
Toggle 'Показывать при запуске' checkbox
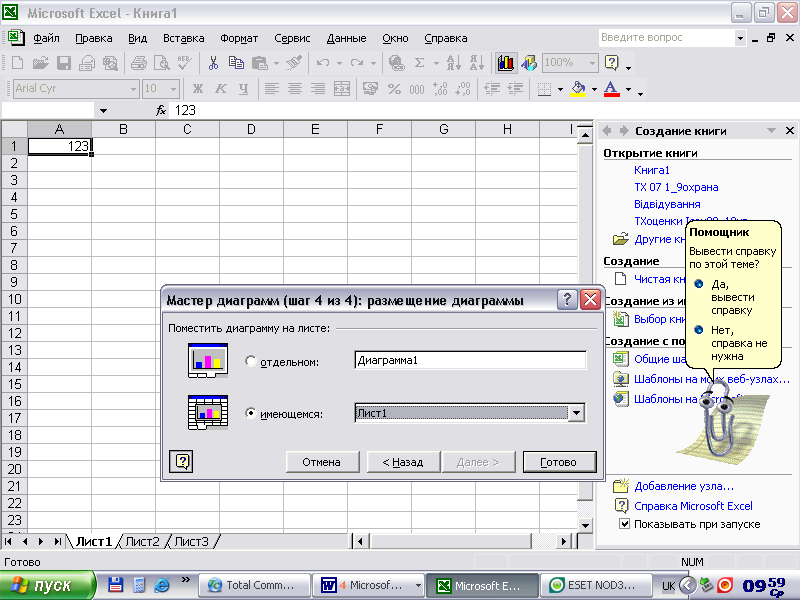click(x=624, y=524)
